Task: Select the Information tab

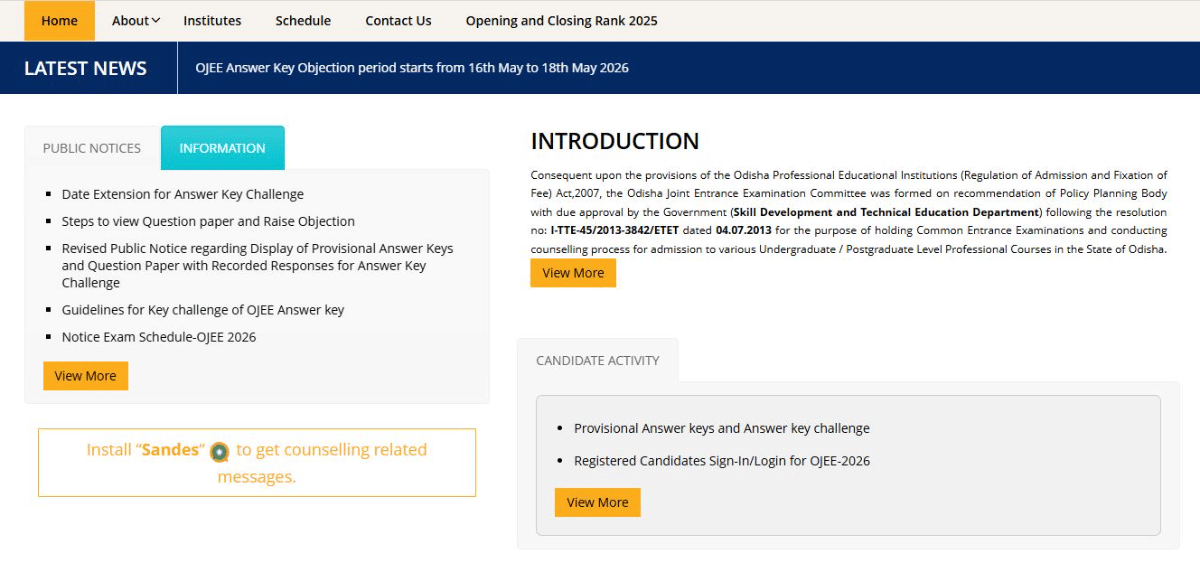Action: click(222, 148)
